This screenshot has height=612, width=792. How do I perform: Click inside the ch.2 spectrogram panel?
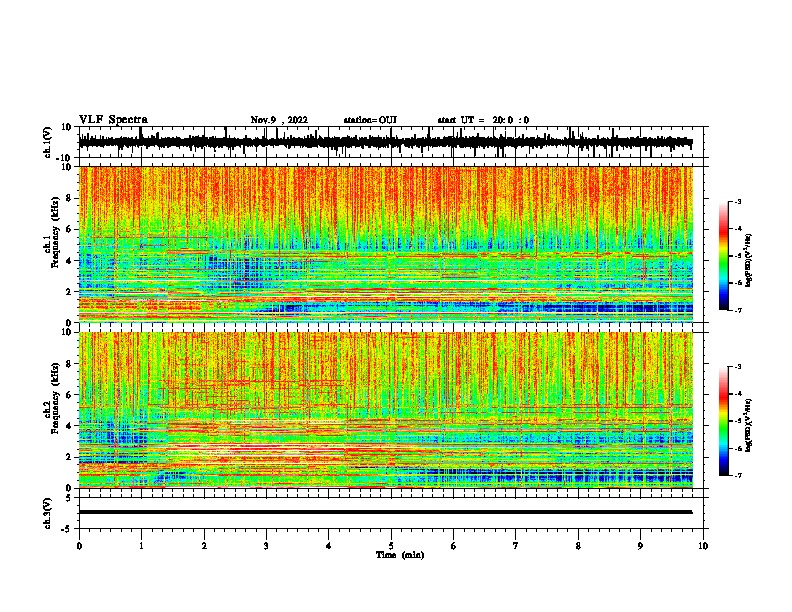tap(385, 410)
